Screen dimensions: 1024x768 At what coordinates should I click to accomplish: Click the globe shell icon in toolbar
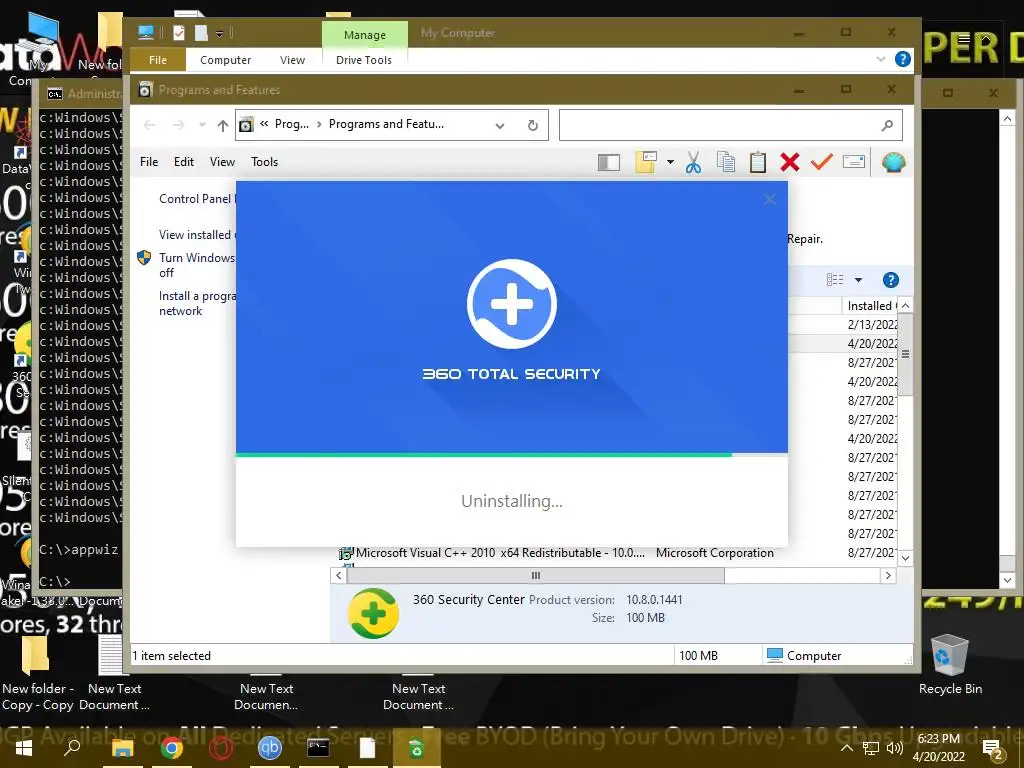point(893,162)
